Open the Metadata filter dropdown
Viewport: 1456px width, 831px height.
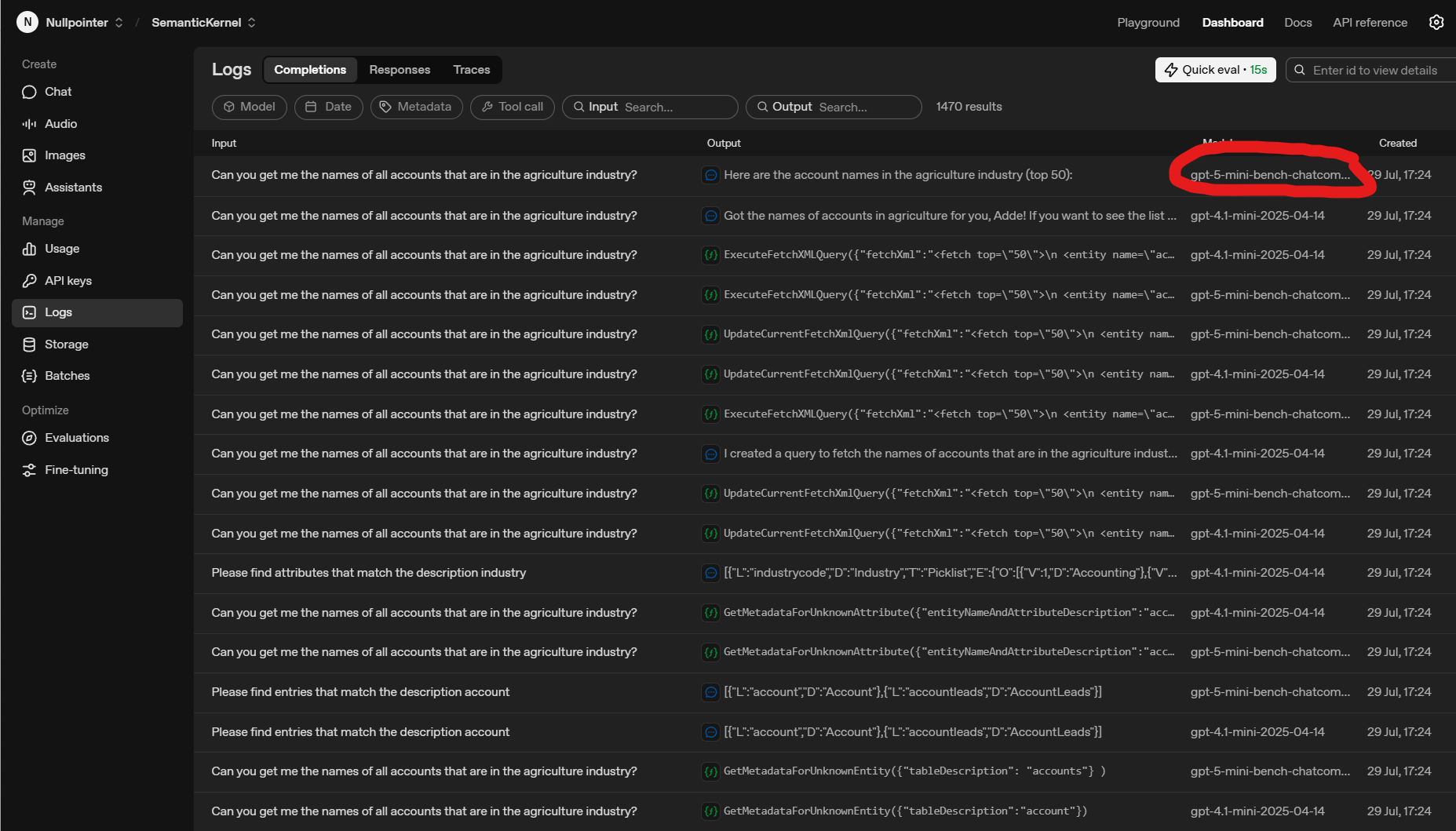pyautogui.click(x=416, y=107)
